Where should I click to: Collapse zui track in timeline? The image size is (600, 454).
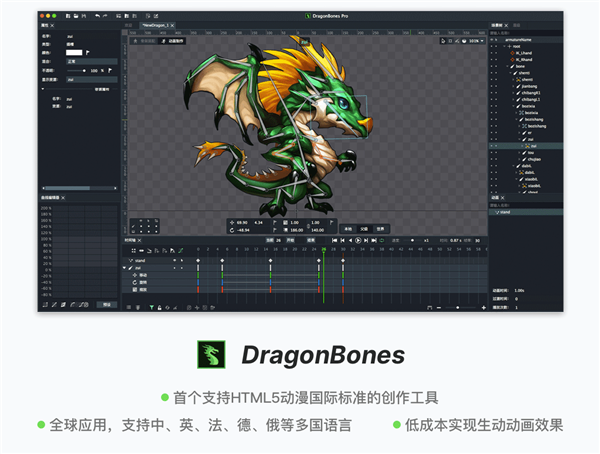124,268
